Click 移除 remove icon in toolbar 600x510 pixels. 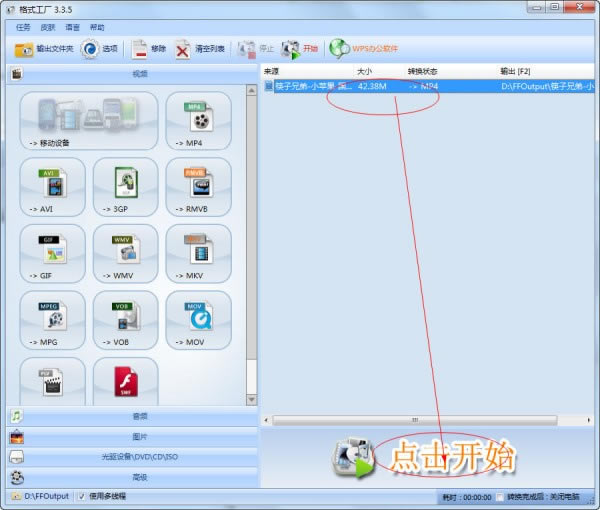139,50
